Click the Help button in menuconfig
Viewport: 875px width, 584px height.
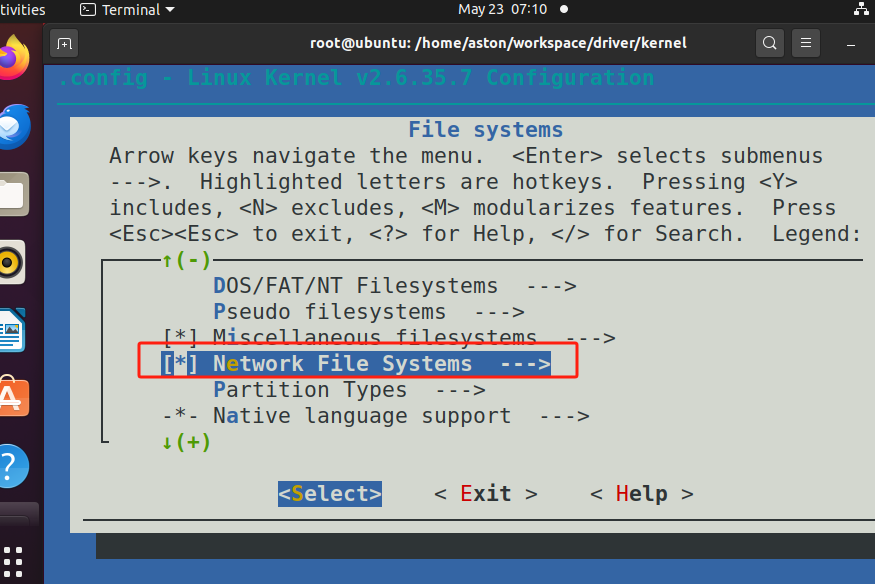642,494
